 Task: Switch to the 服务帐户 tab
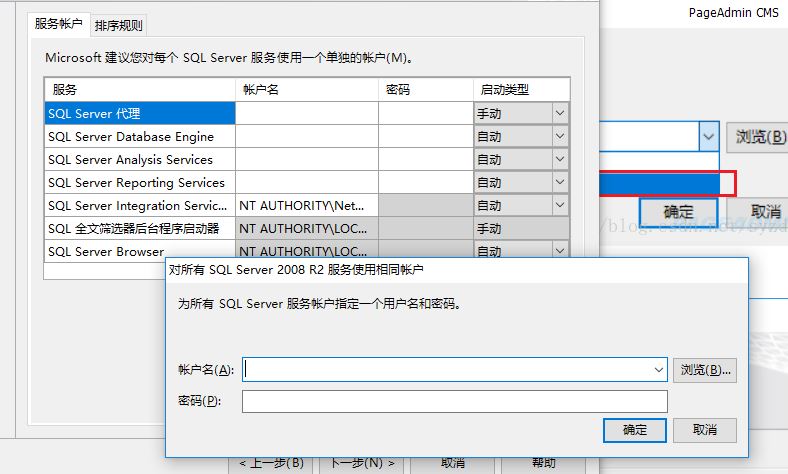pyautogui.click(x=59, y=24)
